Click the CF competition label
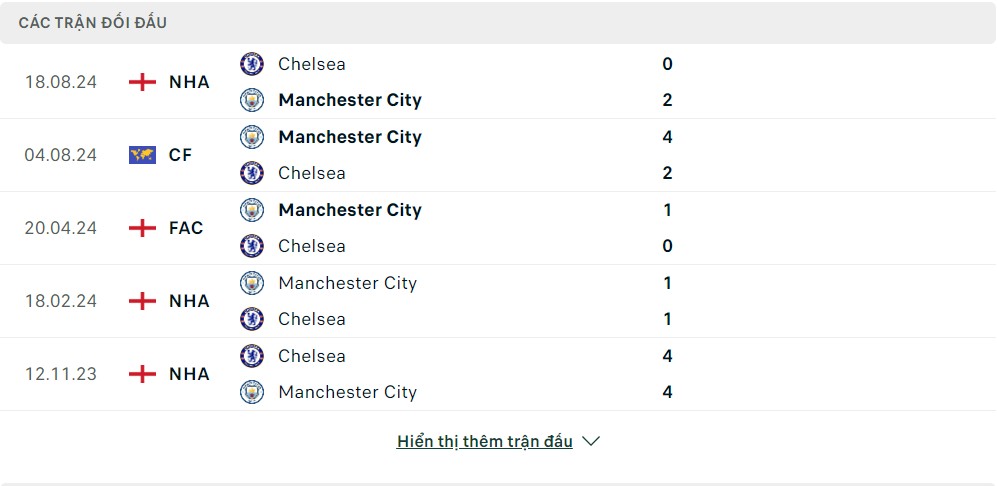Viewport: 997px width, 486px height. 181,155
